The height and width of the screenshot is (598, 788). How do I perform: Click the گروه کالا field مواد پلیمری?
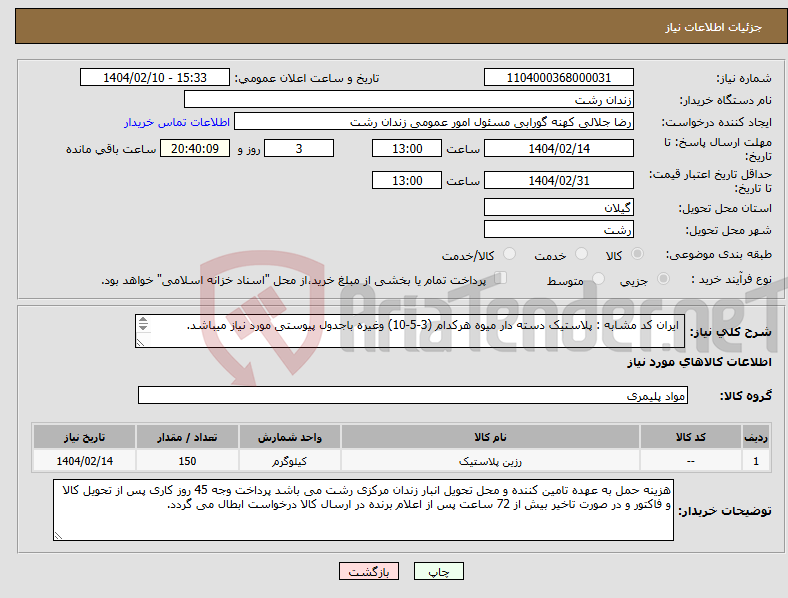[x=413, y=395]
